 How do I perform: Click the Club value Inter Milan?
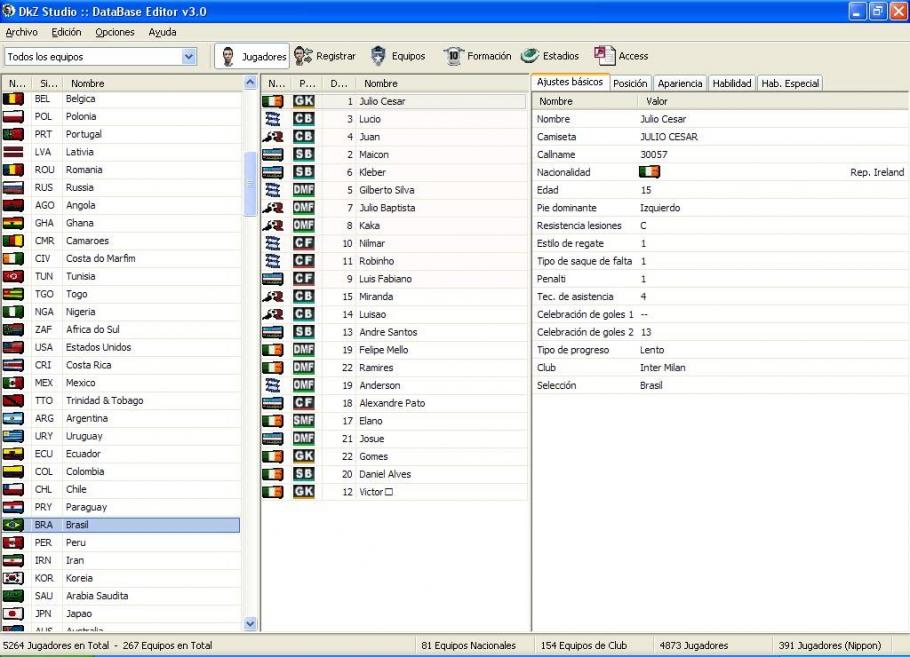point(662,368)
